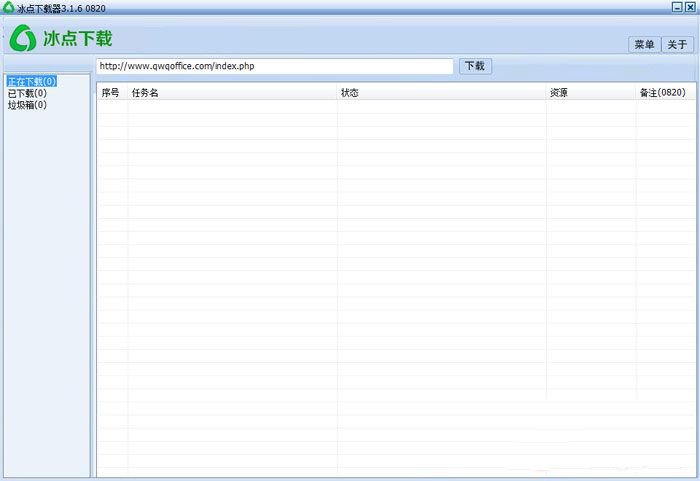The width and height of the screenshot is (700, 481).
Task: Open the 关于 about button
Action: pos(677,44)
